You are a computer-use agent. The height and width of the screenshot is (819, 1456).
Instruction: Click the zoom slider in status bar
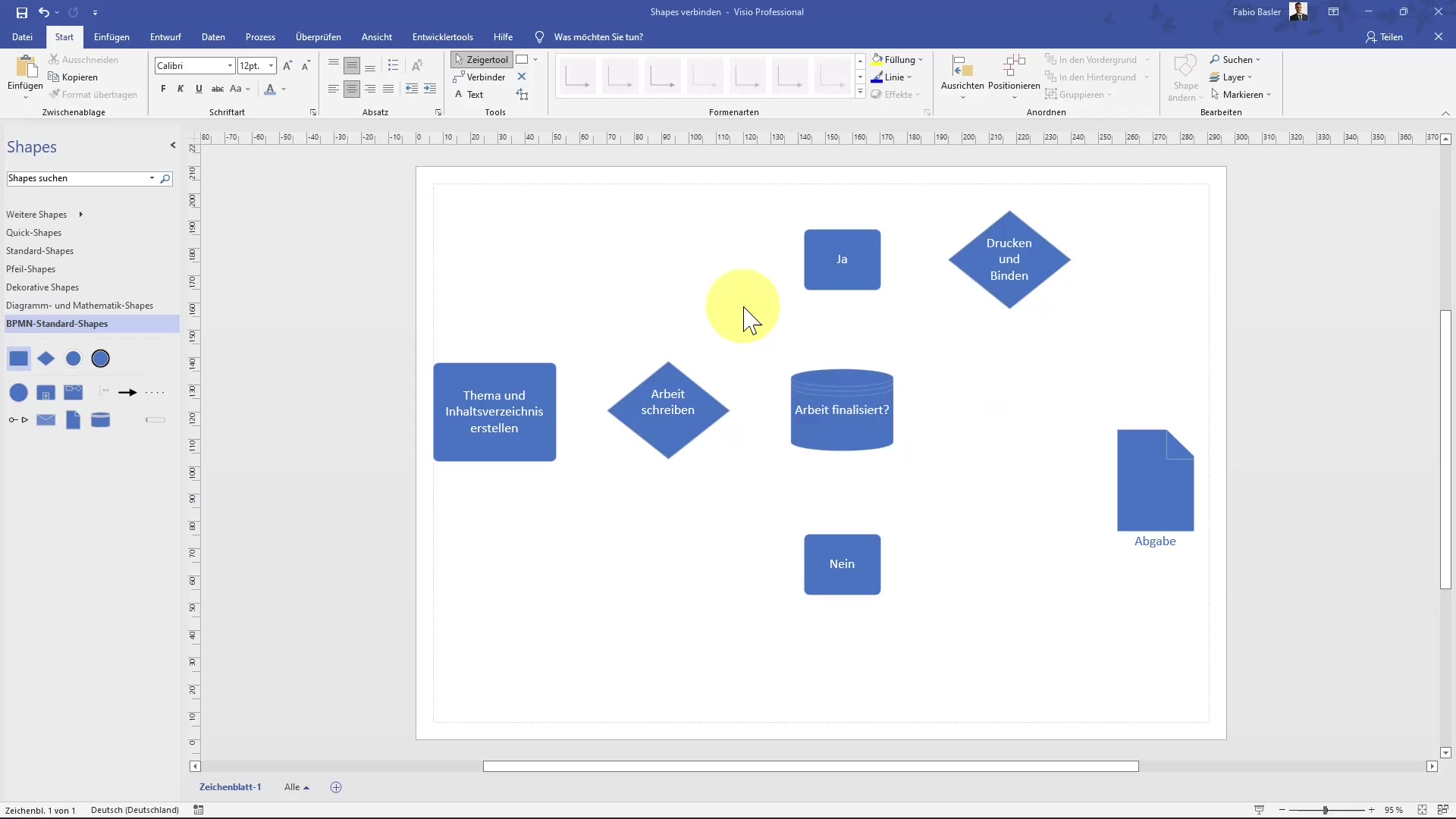click(x=1326, y=810)
